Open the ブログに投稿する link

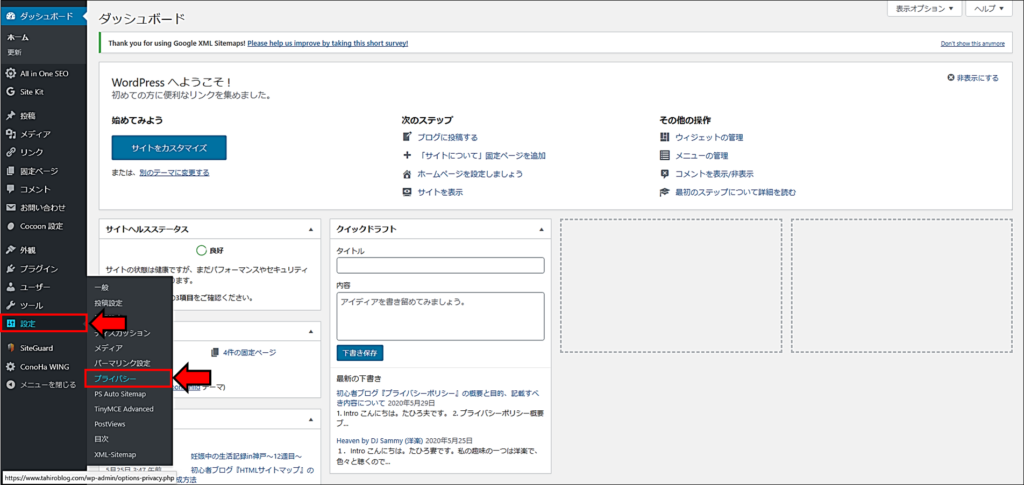[x=447, y=137]
